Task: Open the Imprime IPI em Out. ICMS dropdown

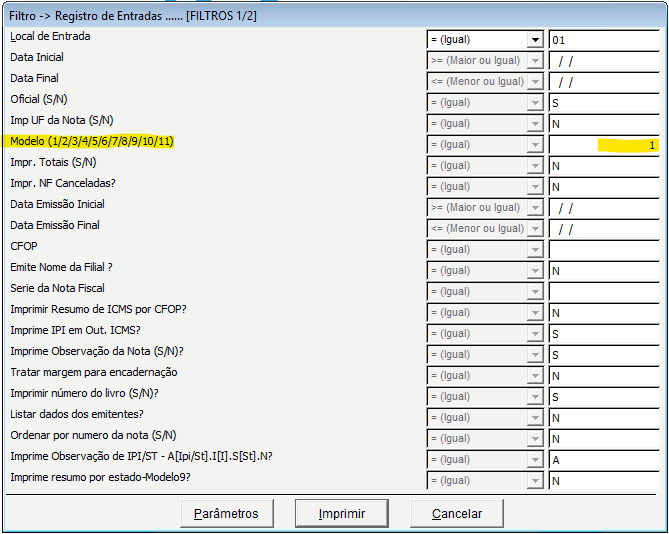Action: click(x=485, y=334)
